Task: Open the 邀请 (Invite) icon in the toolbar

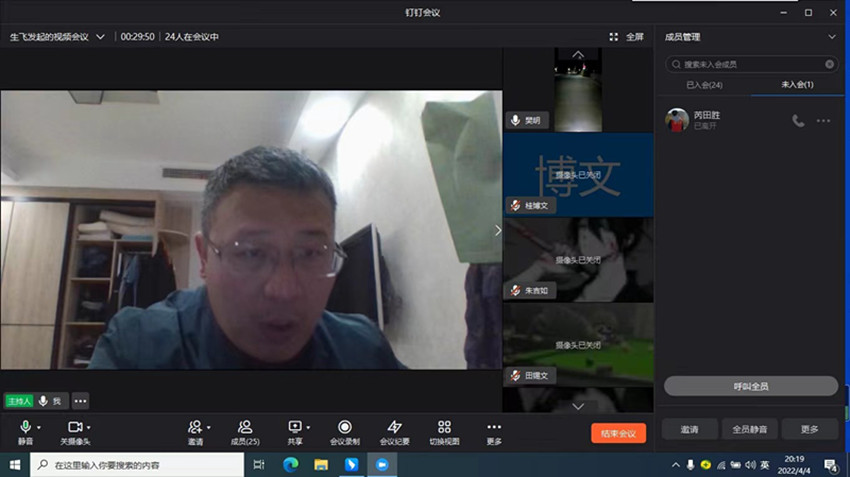Action: pyautogui.click(x=194, y=428)
